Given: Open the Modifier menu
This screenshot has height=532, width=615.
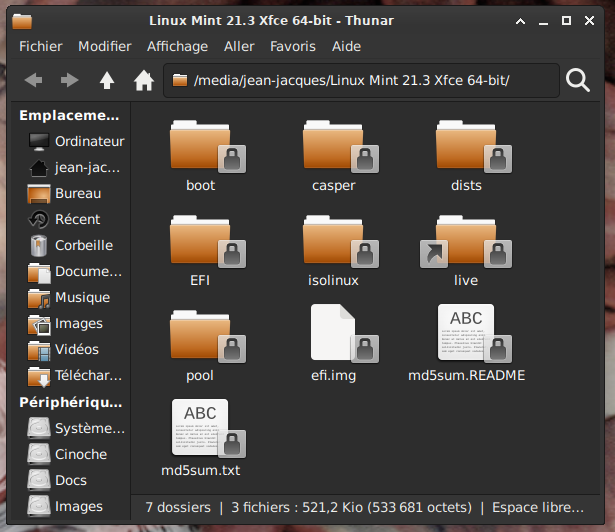Looking at the screenshot, I should tap(105, 46).
